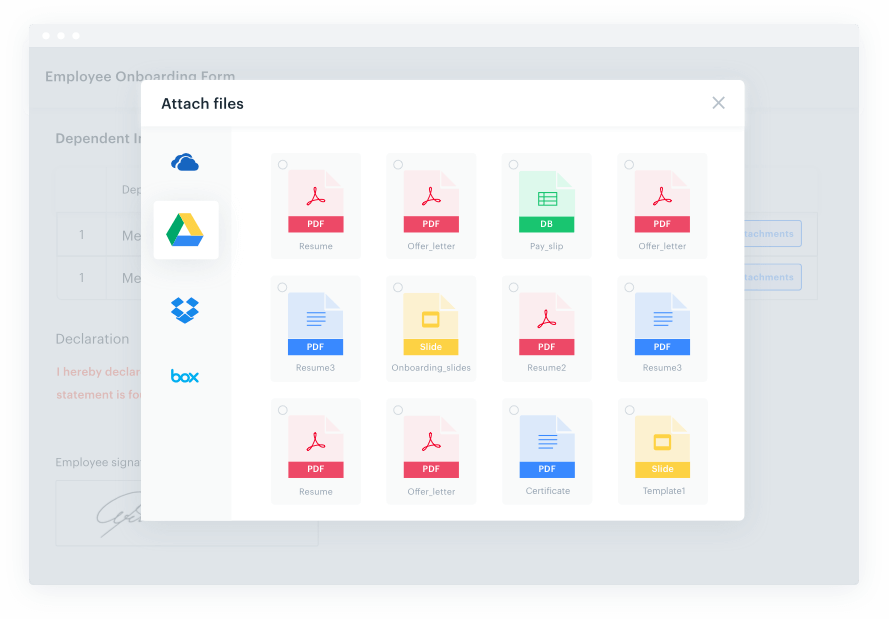
Task: Click Resume3 icon right of Resume2
Action: tap(662, 324)
